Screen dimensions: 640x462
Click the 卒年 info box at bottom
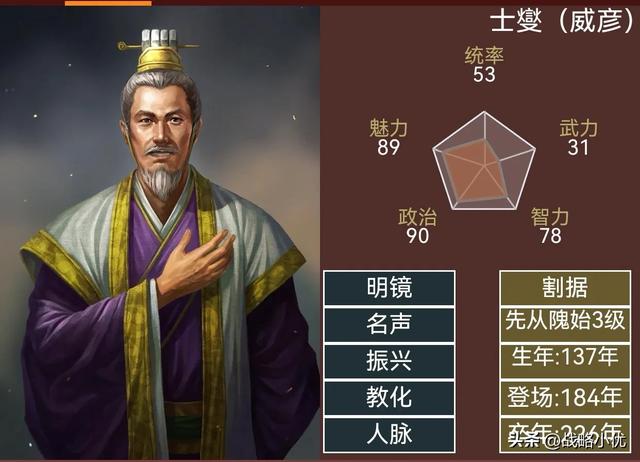click(x=565, y=435)
